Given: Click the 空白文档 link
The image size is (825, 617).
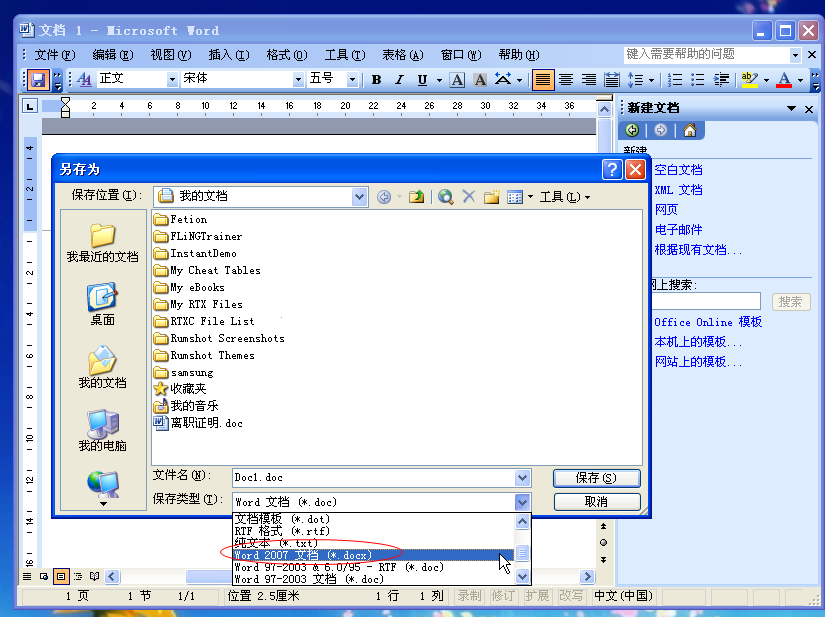Looking at the screenshot, I should click(x=678, y=170).
